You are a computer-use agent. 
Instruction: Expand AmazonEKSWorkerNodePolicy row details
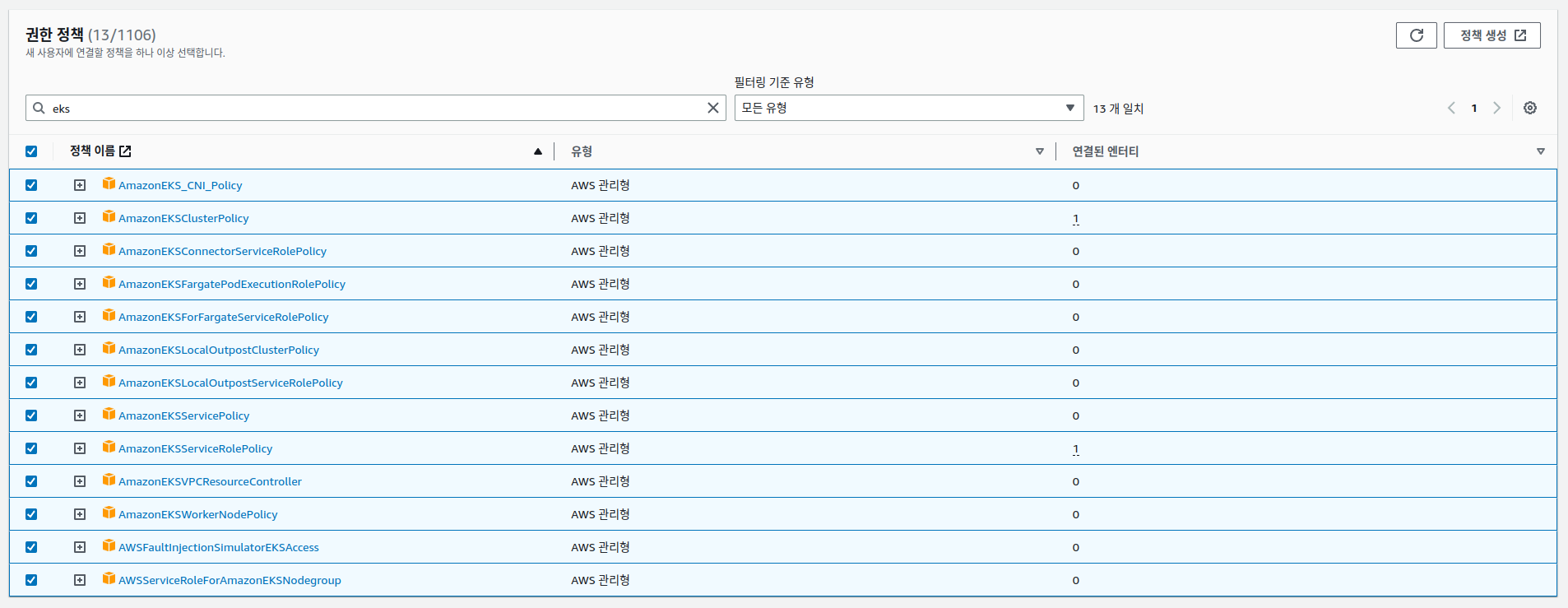tap(80, 514)
